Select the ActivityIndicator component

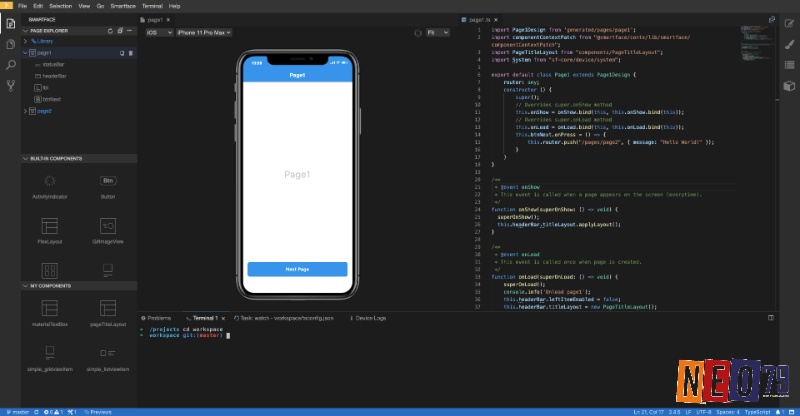pyautogui.click(x=49, y=186)
